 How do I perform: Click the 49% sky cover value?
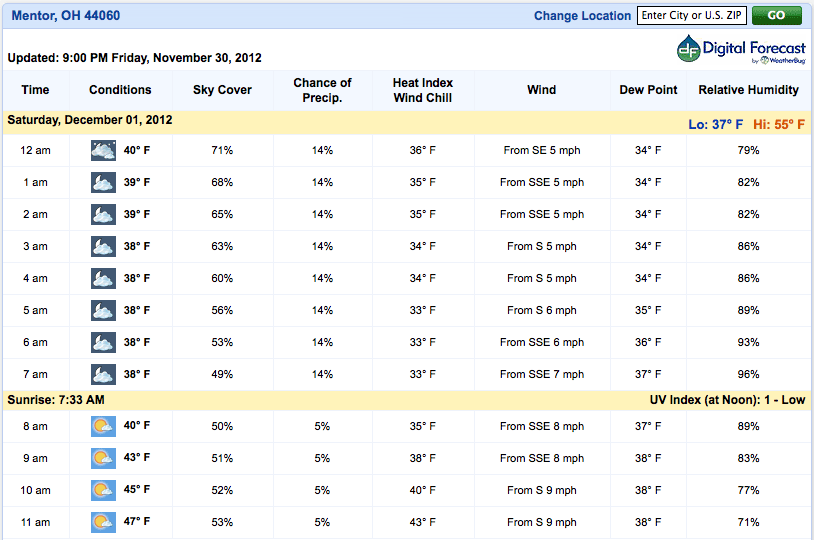pos(222,374)
